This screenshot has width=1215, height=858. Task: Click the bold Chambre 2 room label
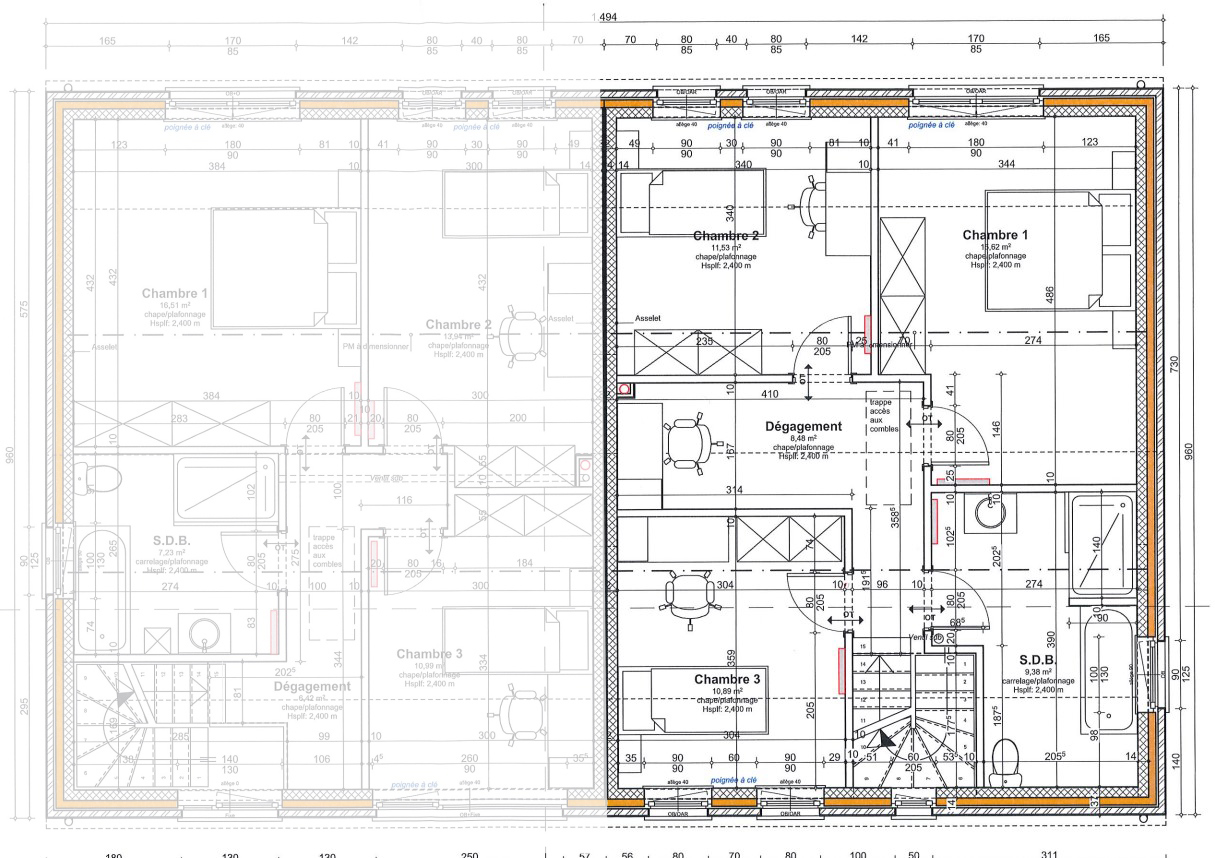(x=726, y=235)
